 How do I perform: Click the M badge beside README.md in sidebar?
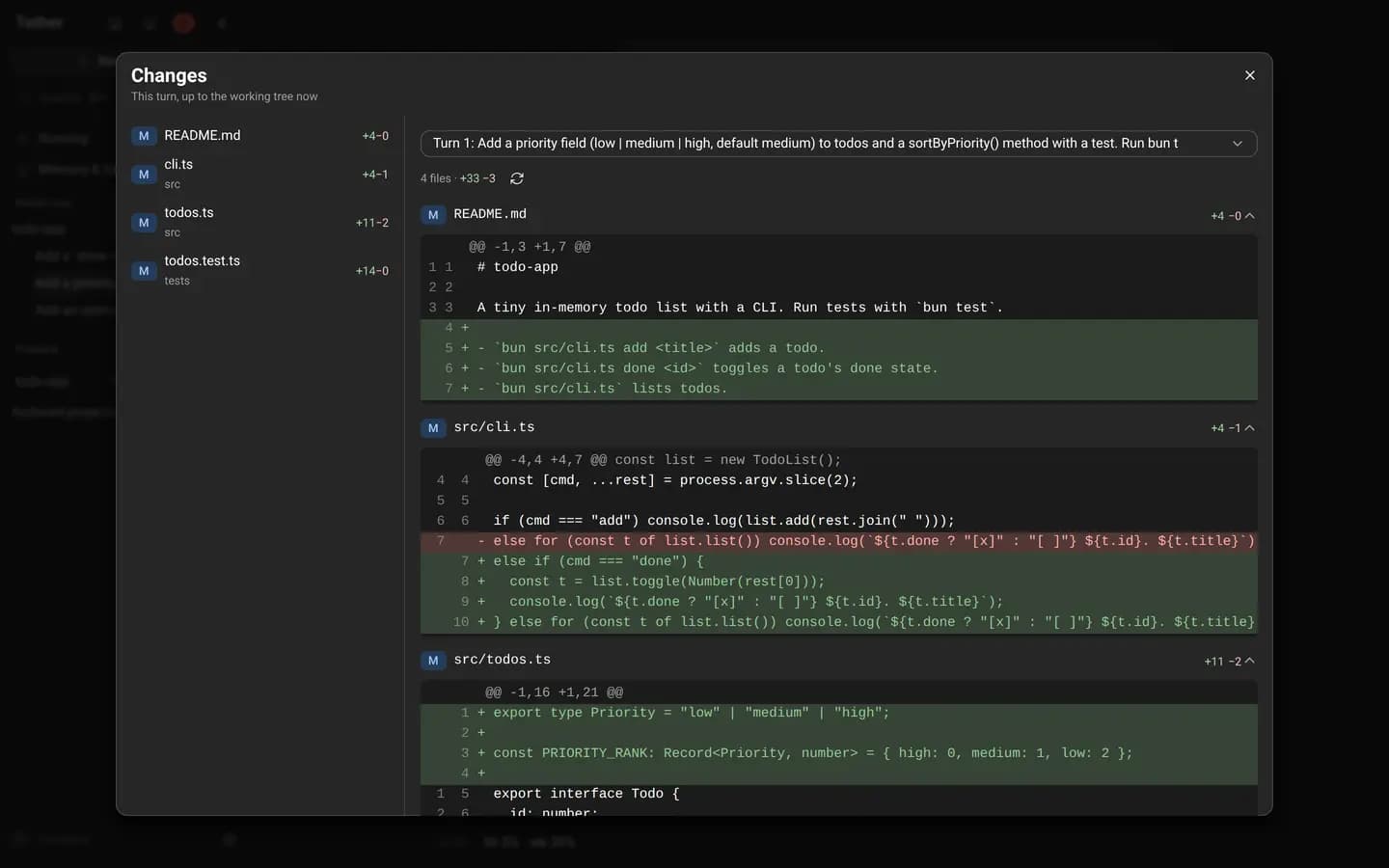pos(144,136)
